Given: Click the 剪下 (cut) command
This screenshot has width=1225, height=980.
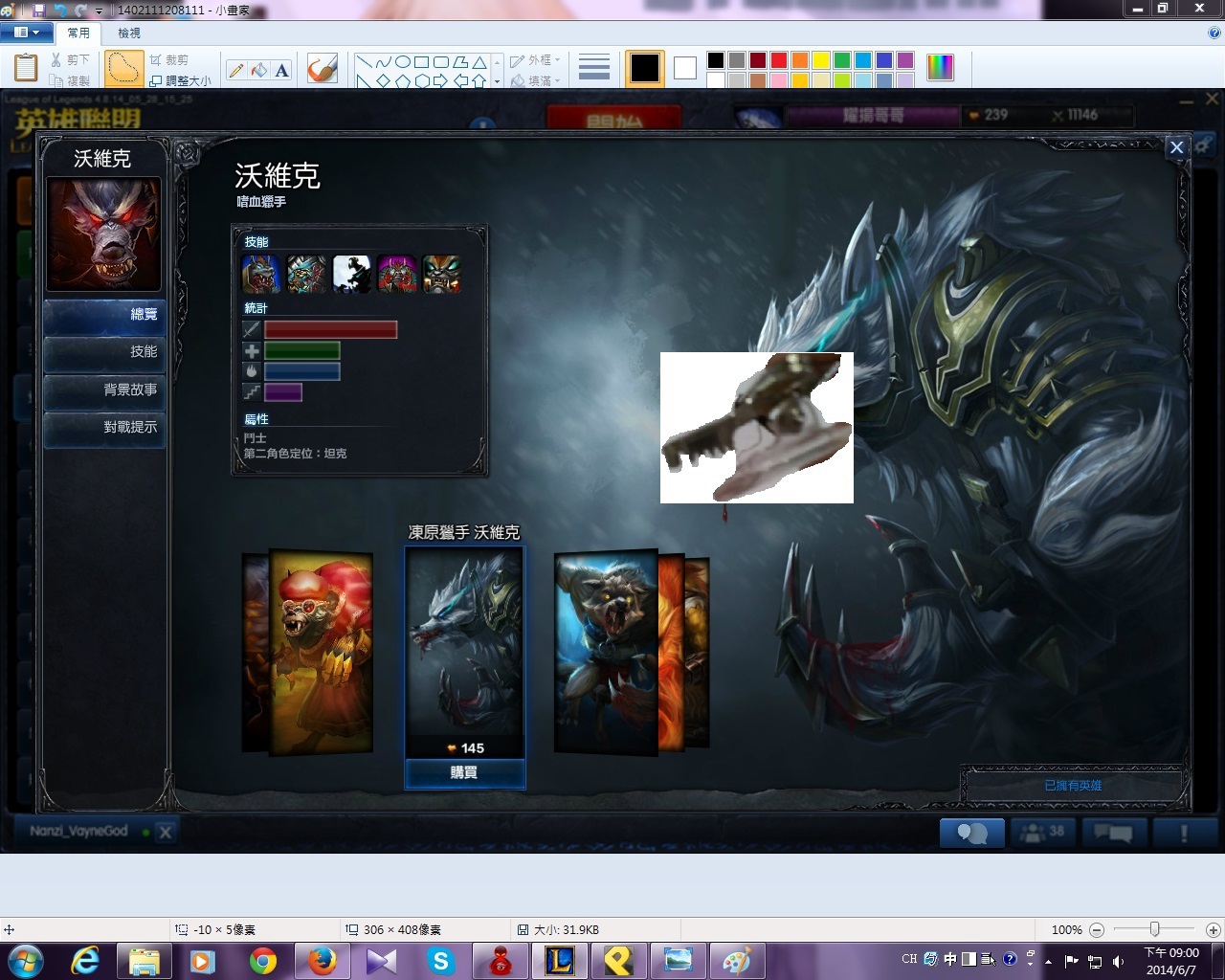Looking at the screenshot, I should click(x=70, y=60).
